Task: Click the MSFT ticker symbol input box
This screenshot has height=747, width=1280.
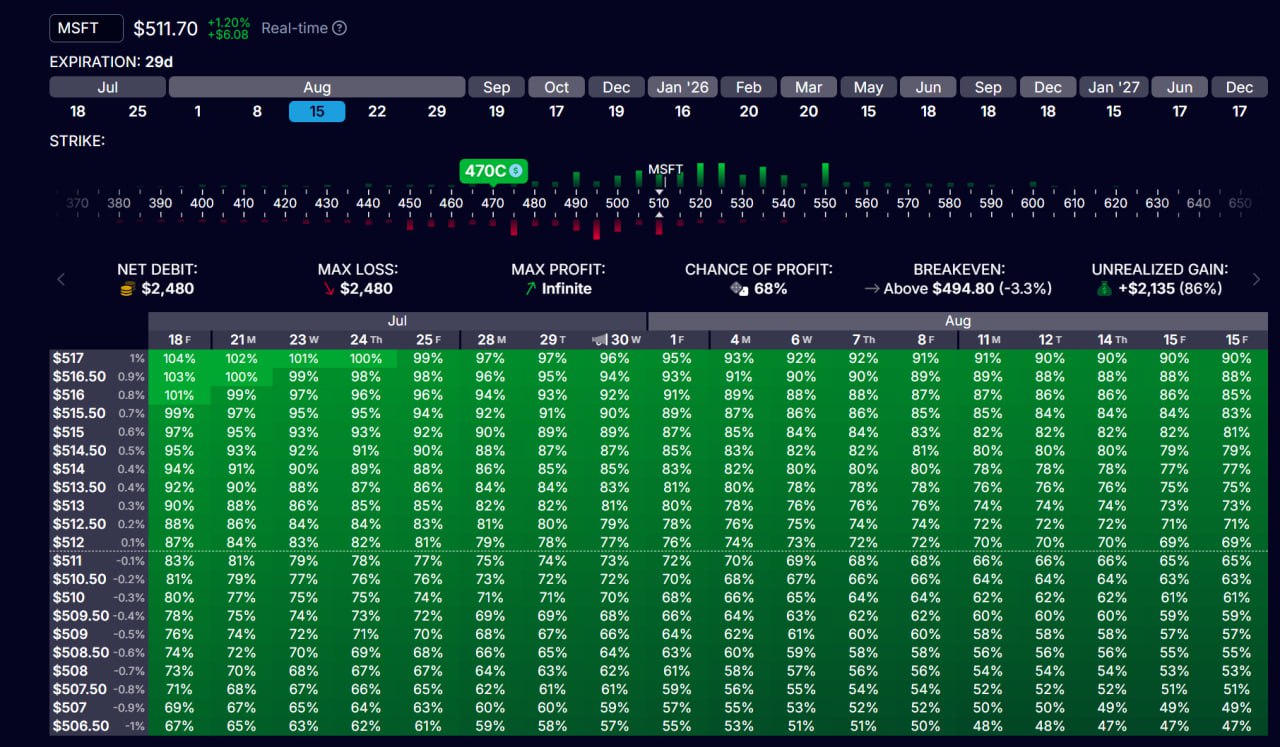Action: 86,28
